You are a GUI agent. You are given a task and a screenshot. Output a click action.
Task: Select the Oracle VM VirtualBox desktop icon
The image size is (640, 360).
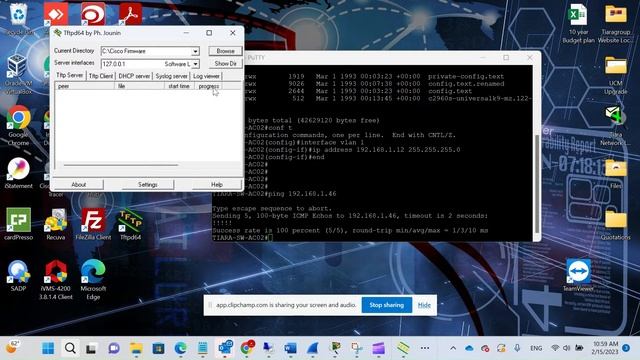point(18,74)
